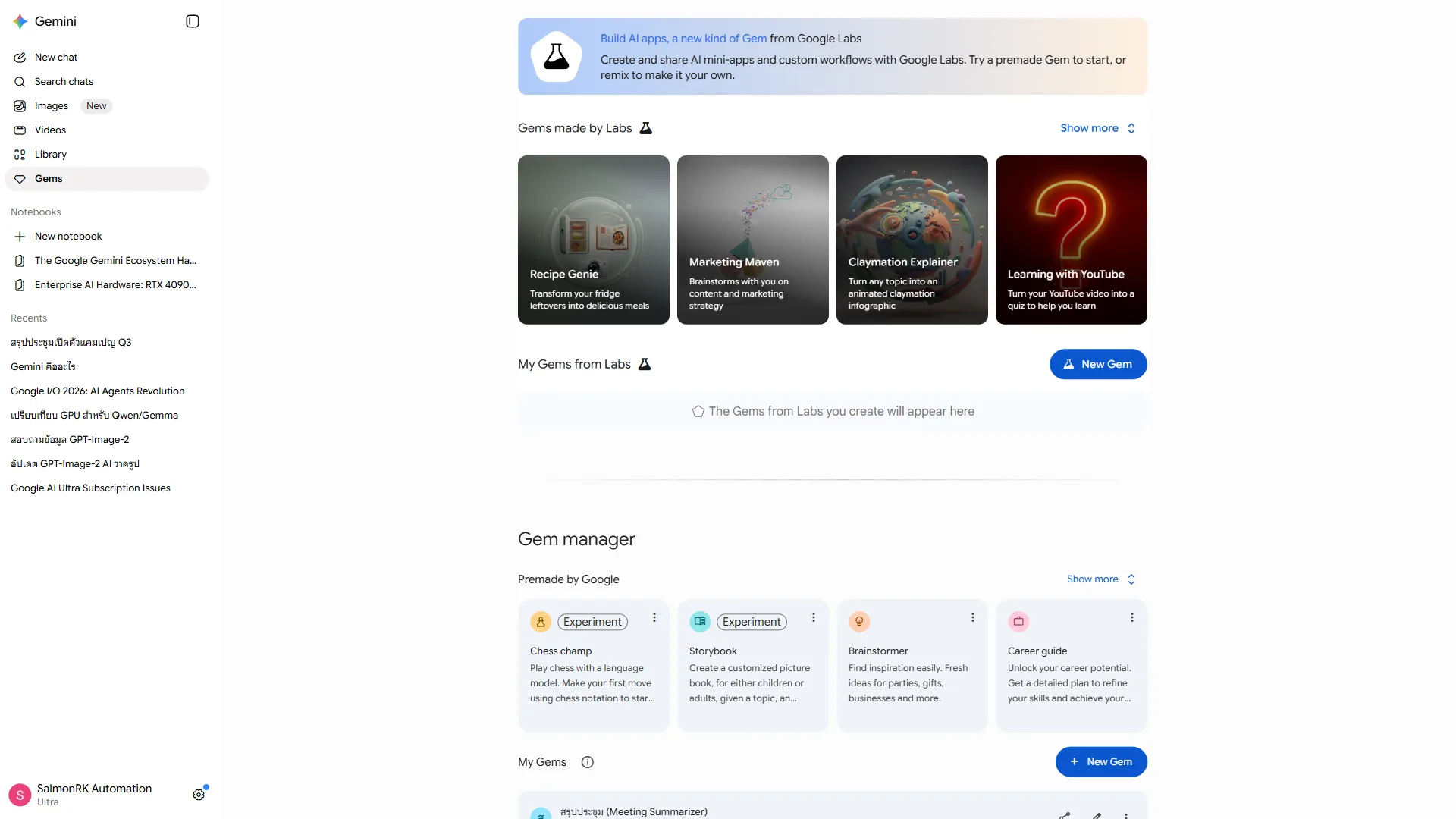Open Storybook options menu
The image size is (1456, 819).
(x=814, y=618)
